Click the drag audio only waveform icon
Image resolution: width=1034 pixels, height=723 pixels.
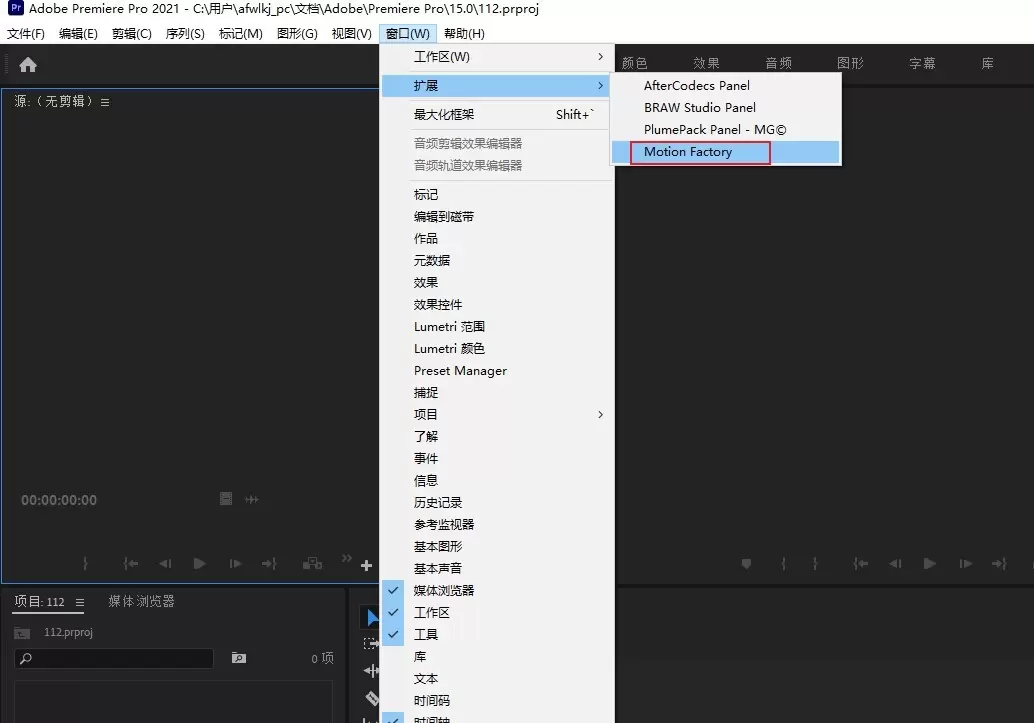[x=252, y=499]
